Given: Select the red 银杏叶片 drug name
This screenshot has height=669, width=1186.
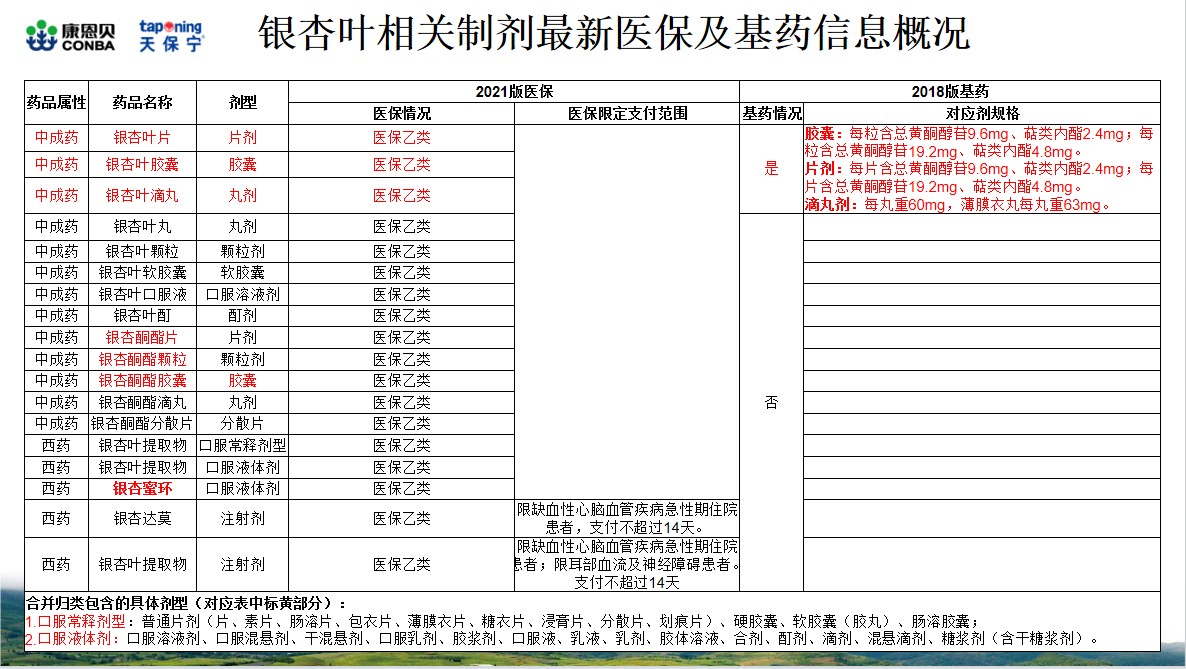Looking at the screenshot, I should coord(142,138).
